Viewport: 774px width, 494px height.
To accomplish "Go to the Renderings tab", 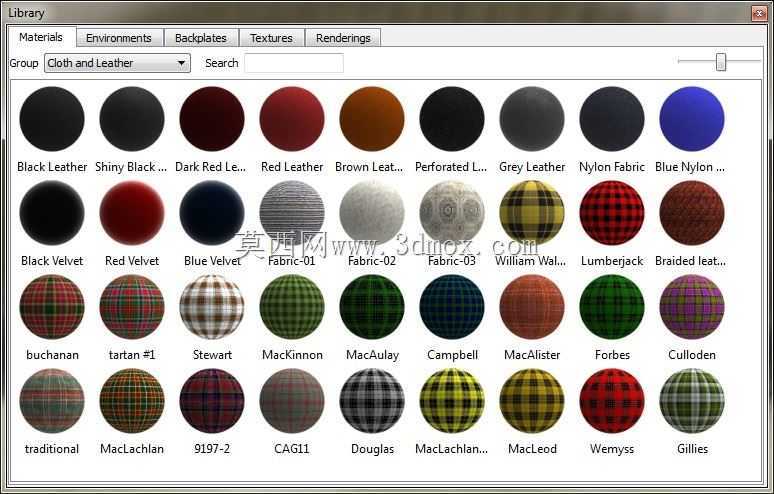I will click(343, 38).
